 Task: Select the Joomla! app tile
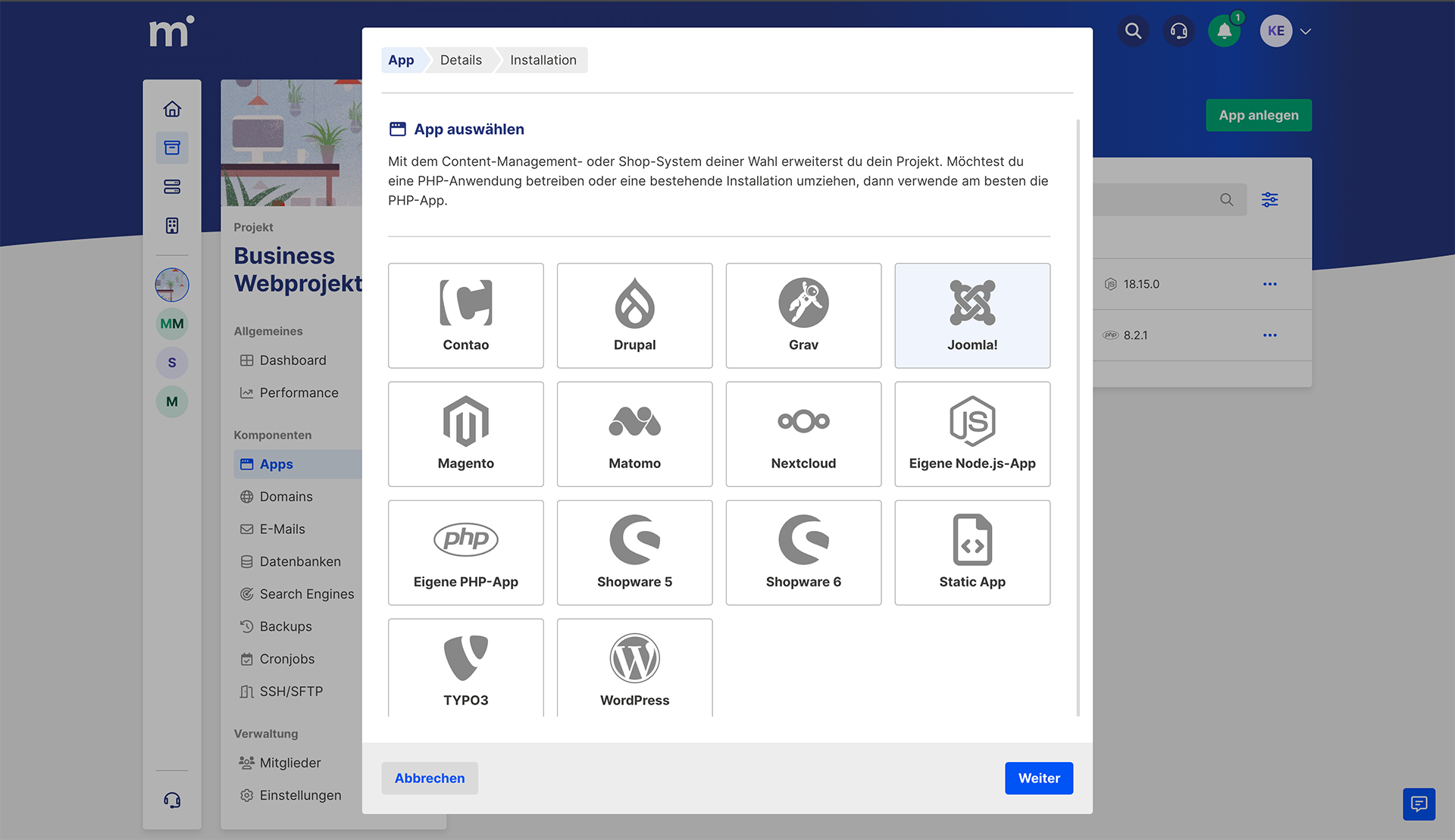(972, 315)
